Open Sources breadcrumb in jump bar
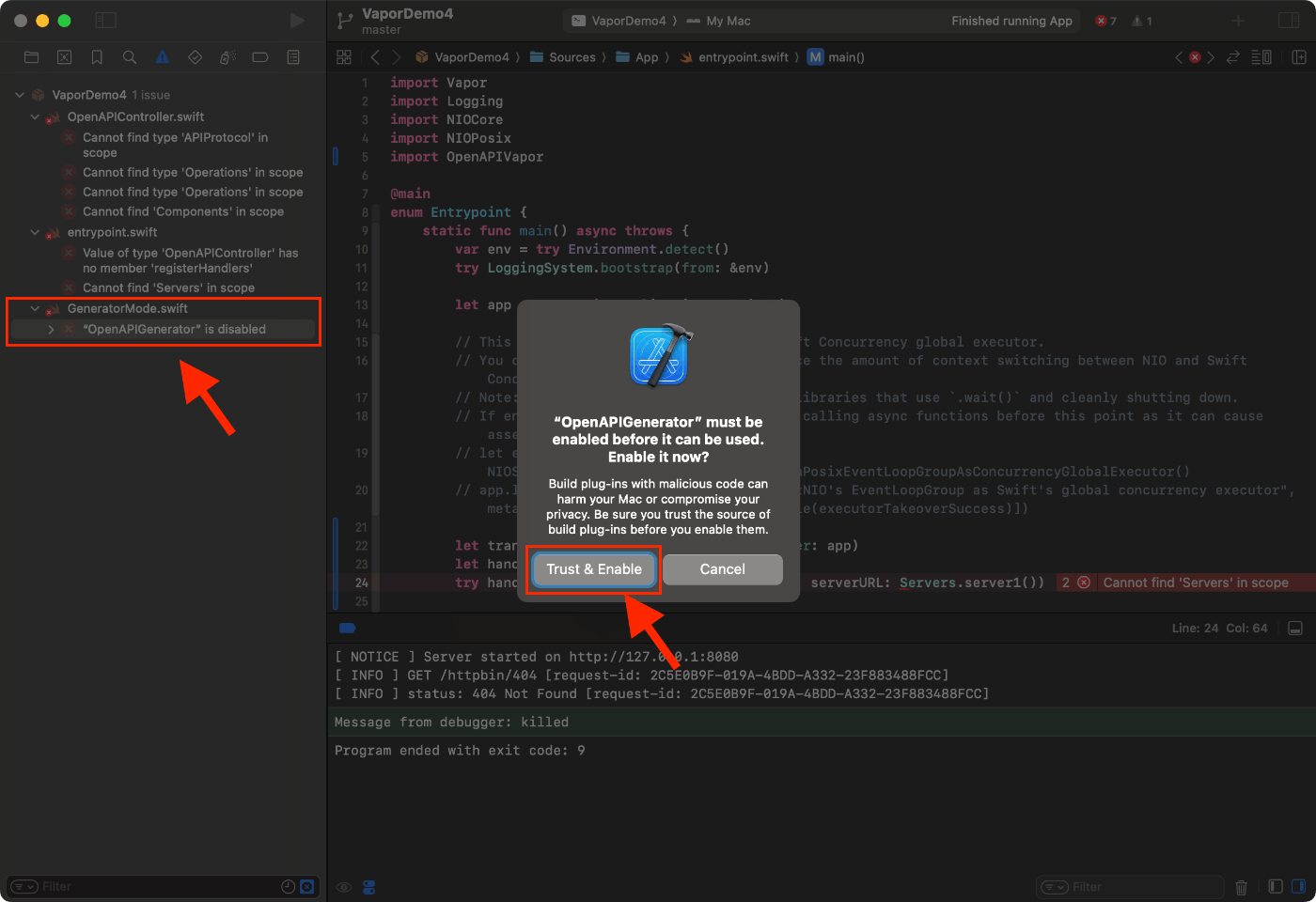This screenshot has height=902, width=1316. point(563,57)
